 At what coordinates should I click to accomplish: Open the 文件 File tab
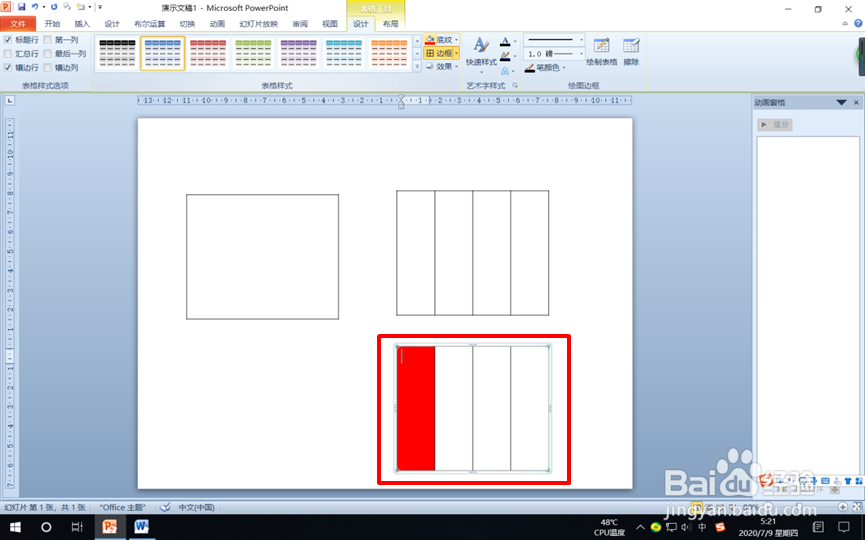(x=18, y=24)
